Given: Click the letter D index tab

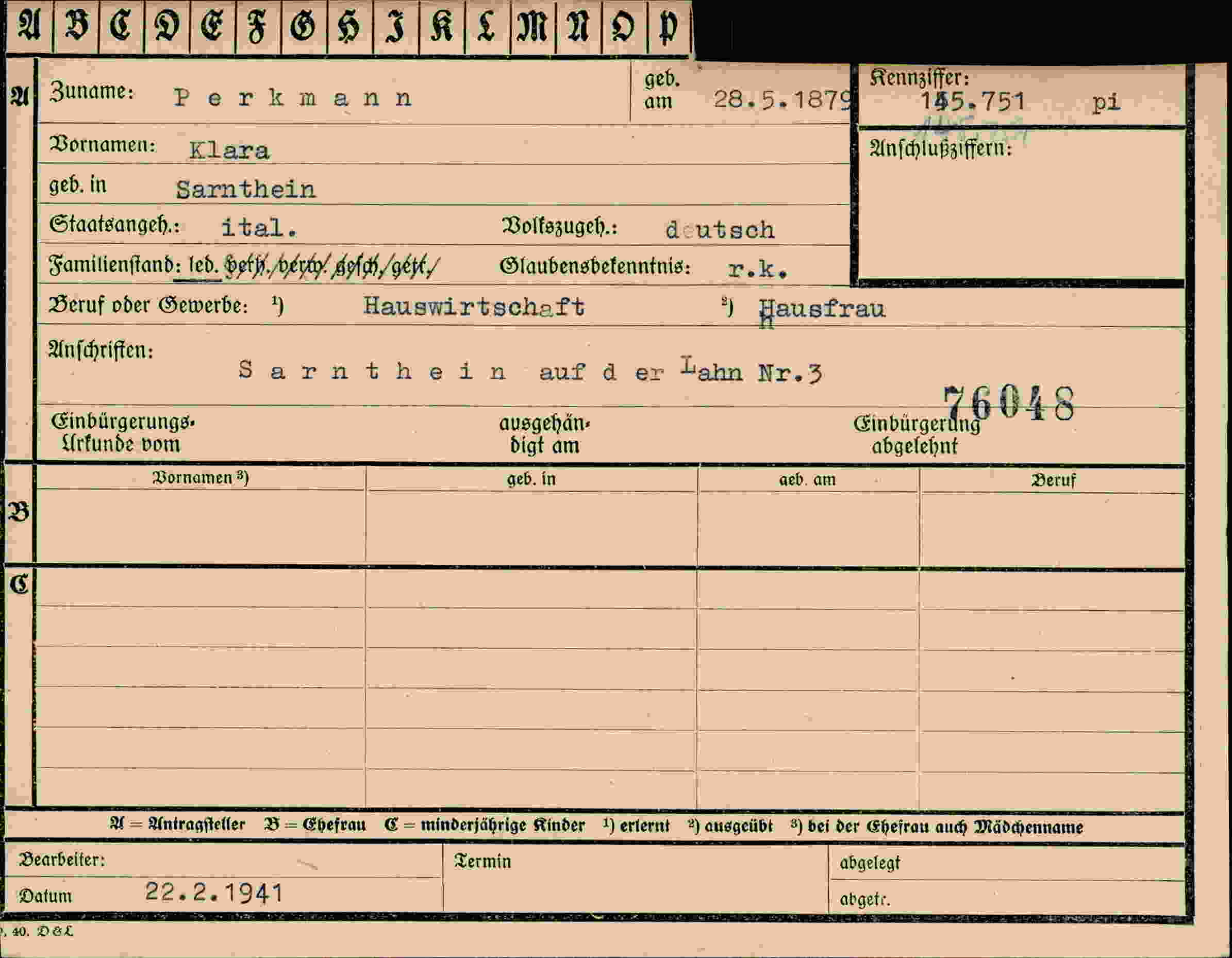Looking at the screenshot, I should 167,26.
